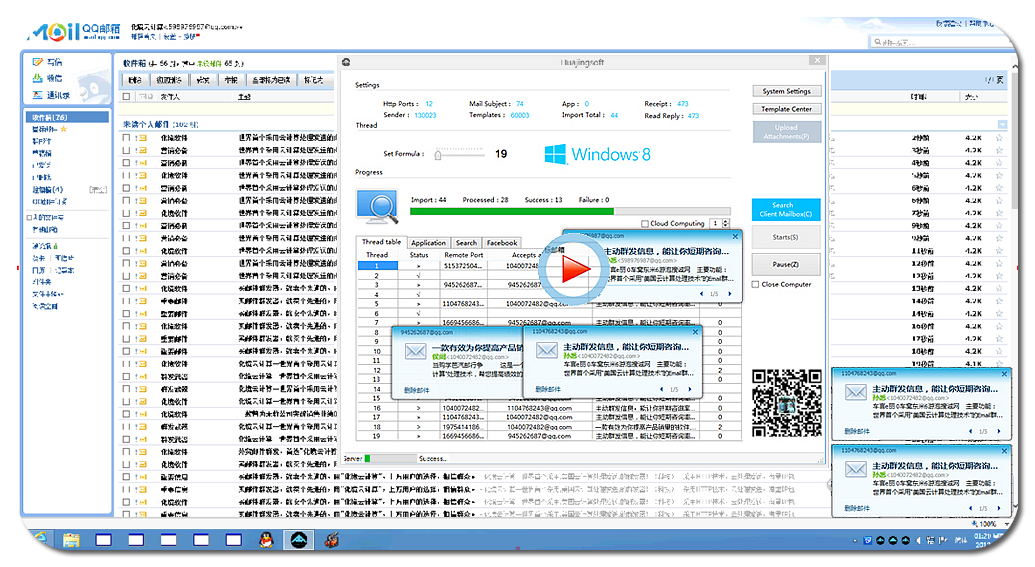This screenshot has height=567, width=1035.
Task: Click the System Settings button
Action: point(786,91)
